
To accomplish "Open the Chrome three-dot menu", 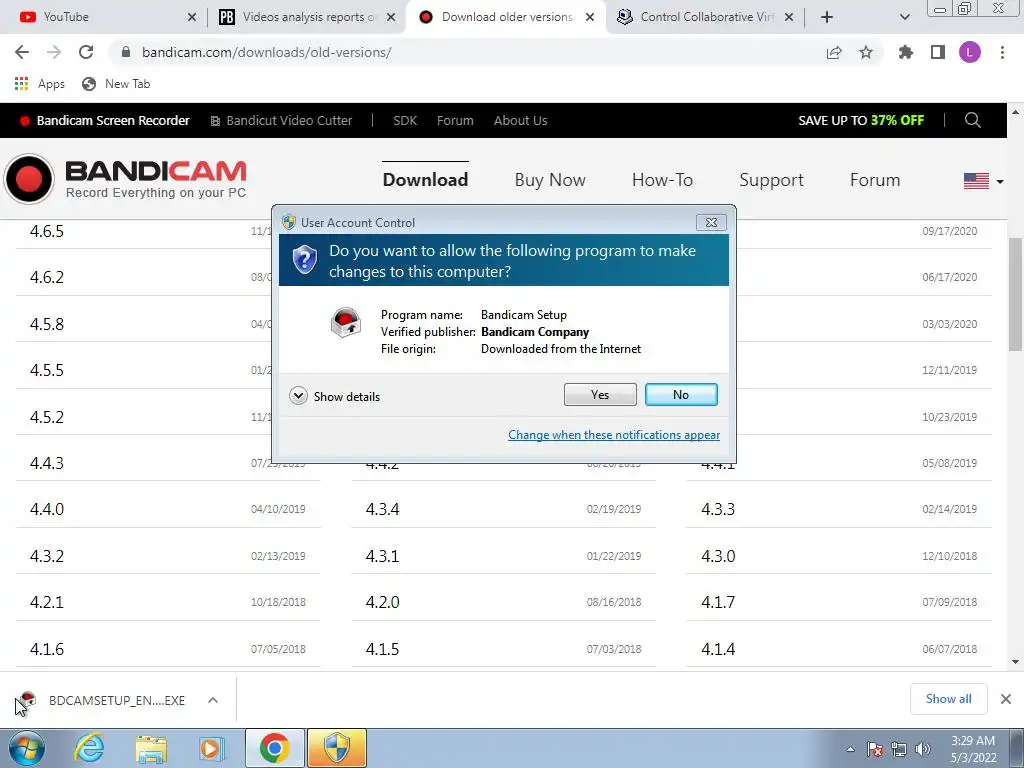I will tap(1002, 52).
